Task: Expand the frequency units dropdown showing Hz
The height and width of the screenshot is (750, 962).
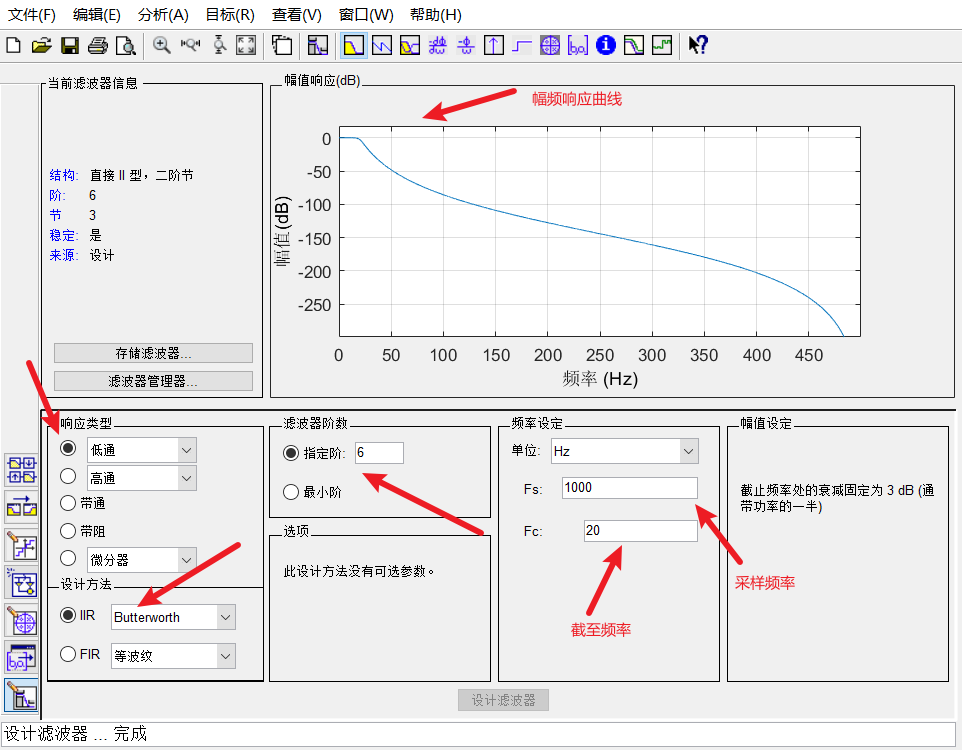Action: click(x=688, y=451)
